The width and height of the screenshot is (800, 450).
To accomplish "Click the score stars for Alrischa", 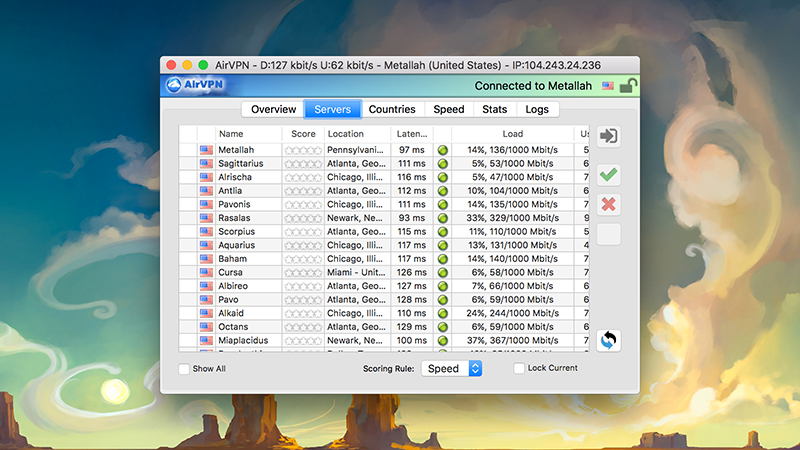I will pos(303,177).
